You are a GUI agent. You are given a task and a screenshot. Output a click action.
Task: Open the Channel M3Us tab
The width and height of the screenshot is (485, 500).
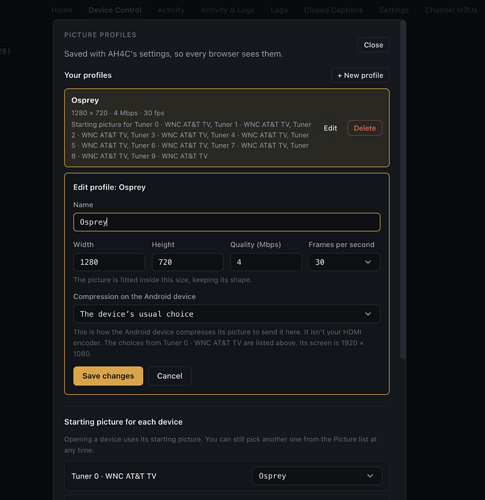coord(451,10)
